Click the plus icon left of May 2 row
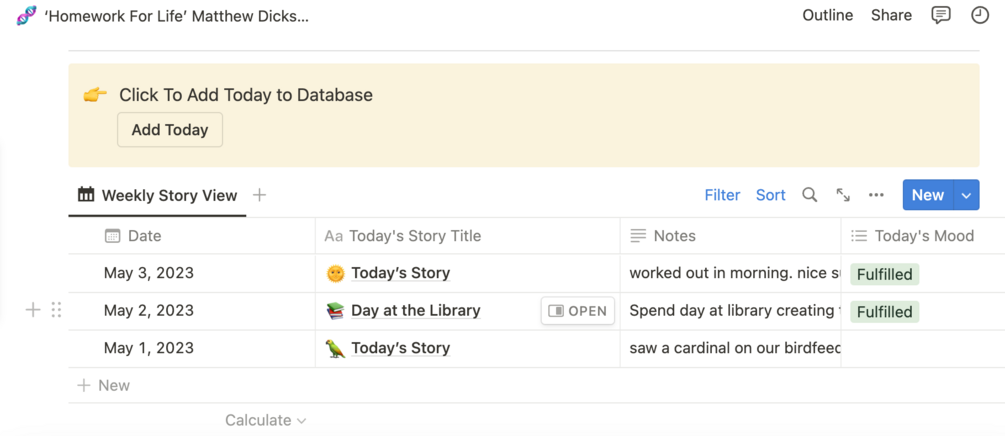 point(33,310)
